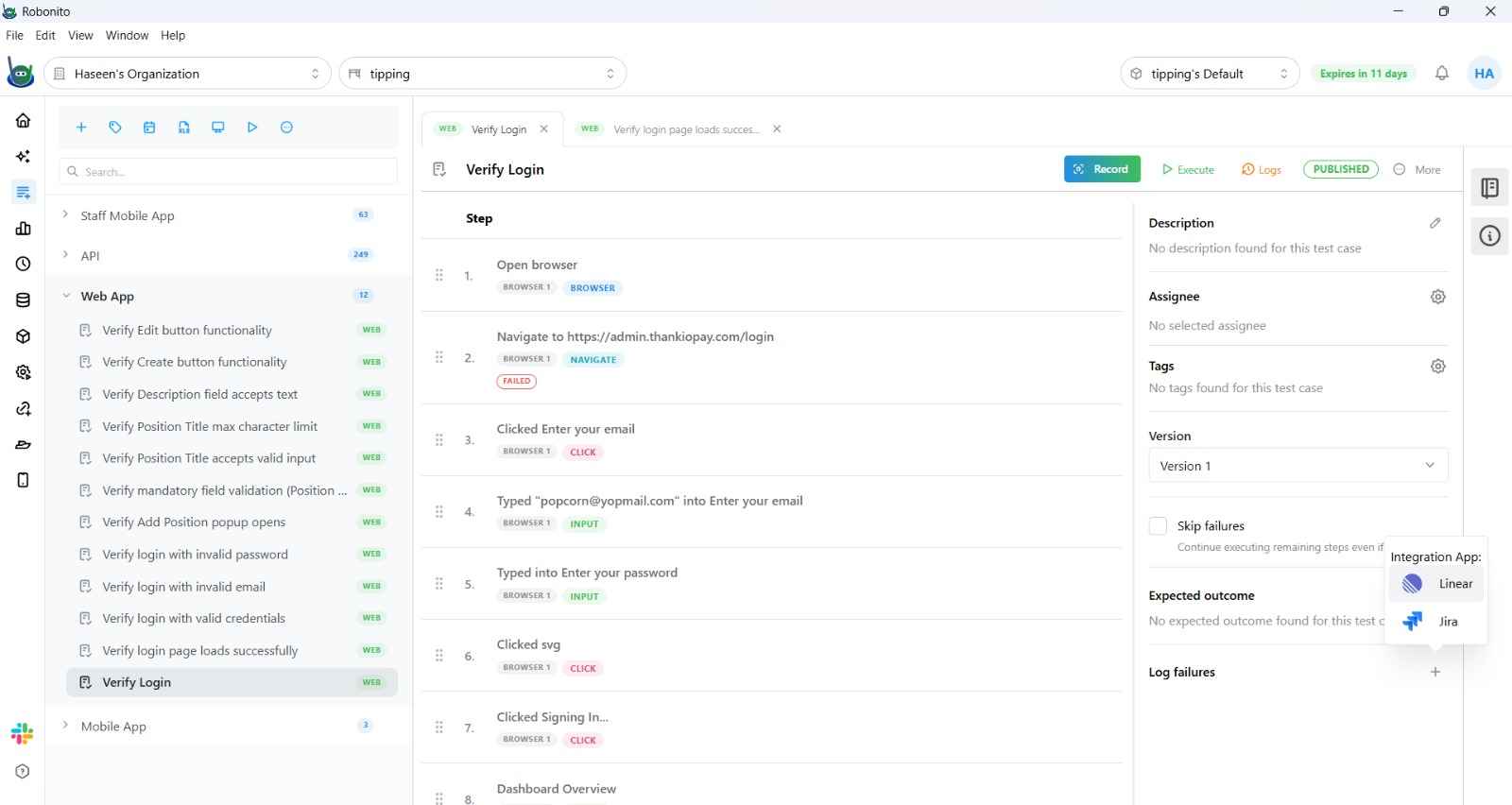
Task: Click the FAILED badge on step 2
Action: coord(517,382)
